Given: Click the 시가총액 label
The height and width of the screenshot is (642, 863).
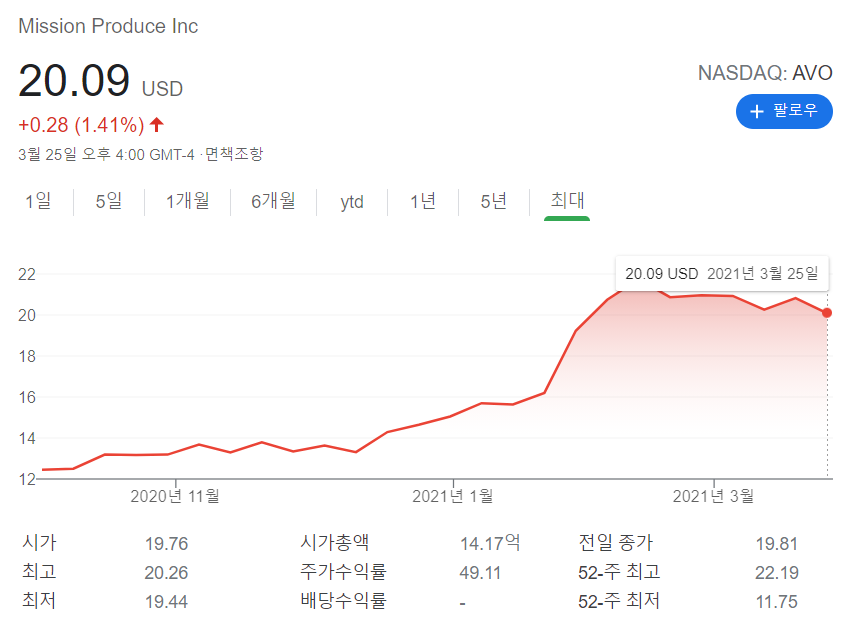Looking at the screenshot, I should click(335, 543).
